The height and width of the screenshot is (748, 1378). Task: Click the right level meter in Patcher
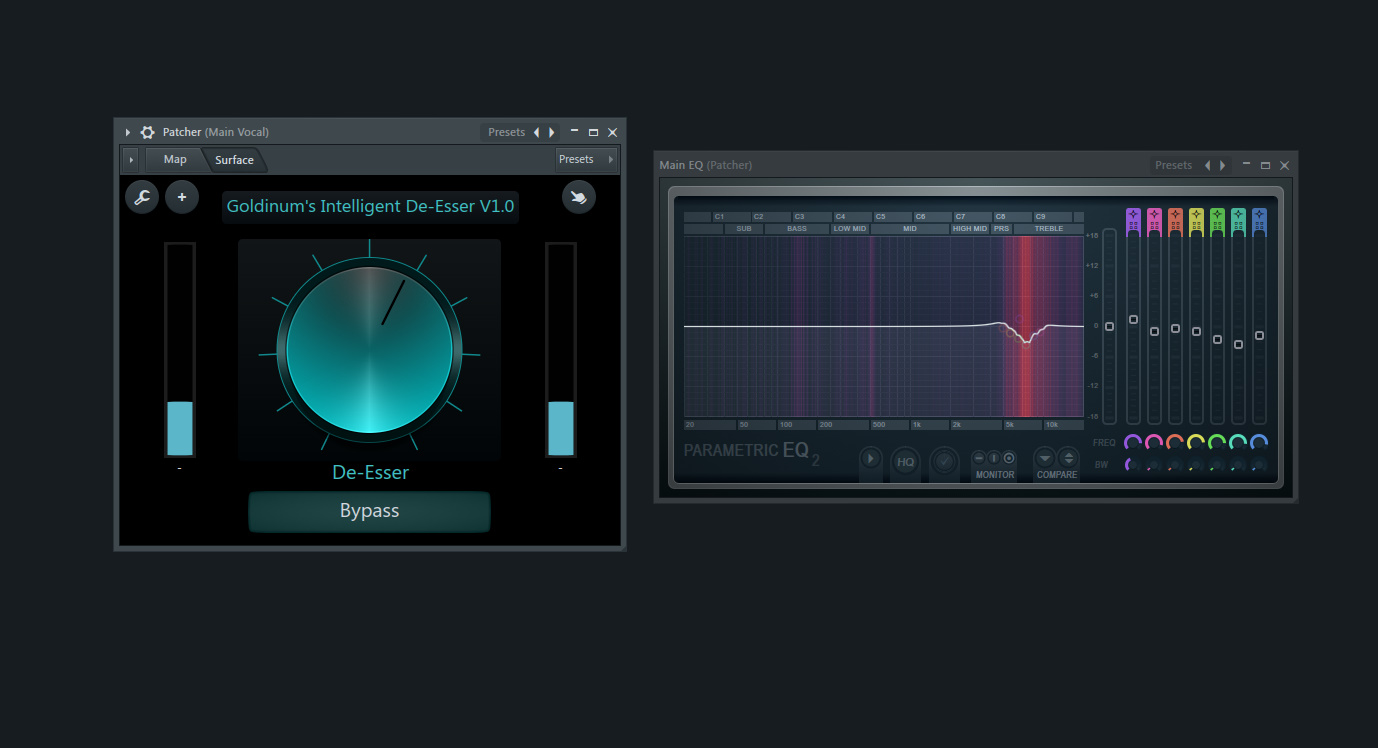tap(561, 349)
